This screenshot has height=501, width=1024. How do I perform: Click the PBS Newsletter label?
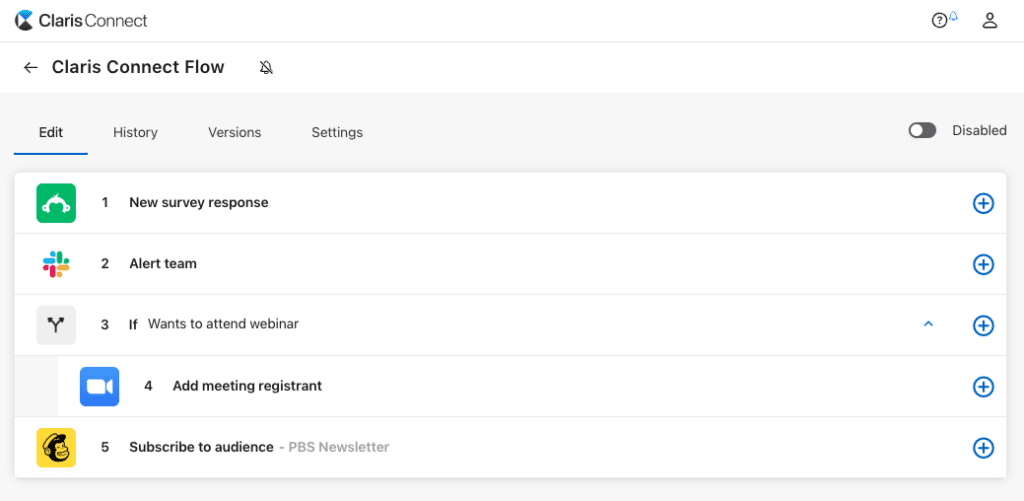(x=339, y=447)
